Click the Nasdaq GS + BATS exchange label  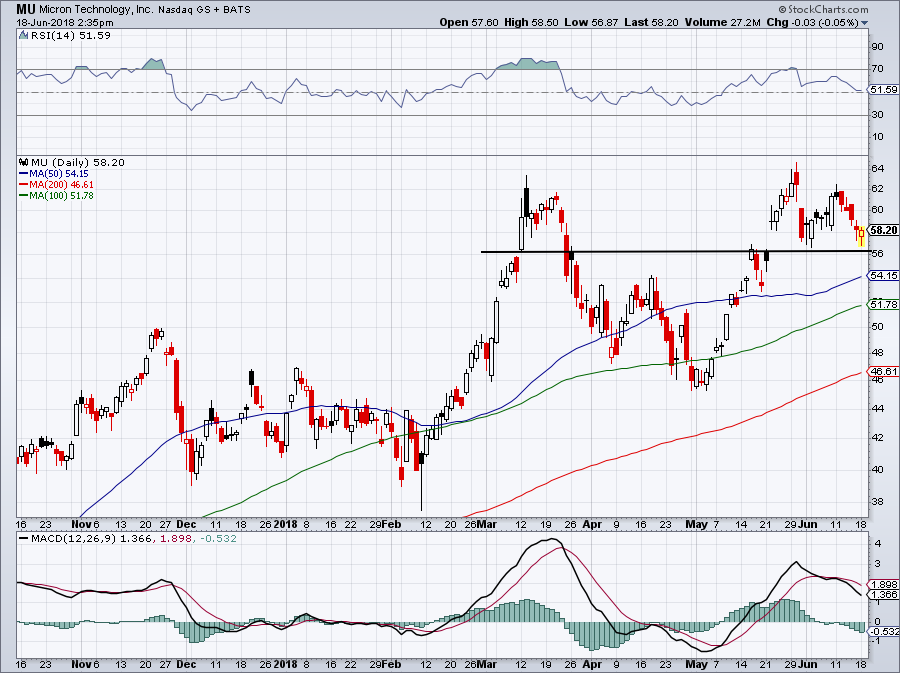click(x=204, y=10)
